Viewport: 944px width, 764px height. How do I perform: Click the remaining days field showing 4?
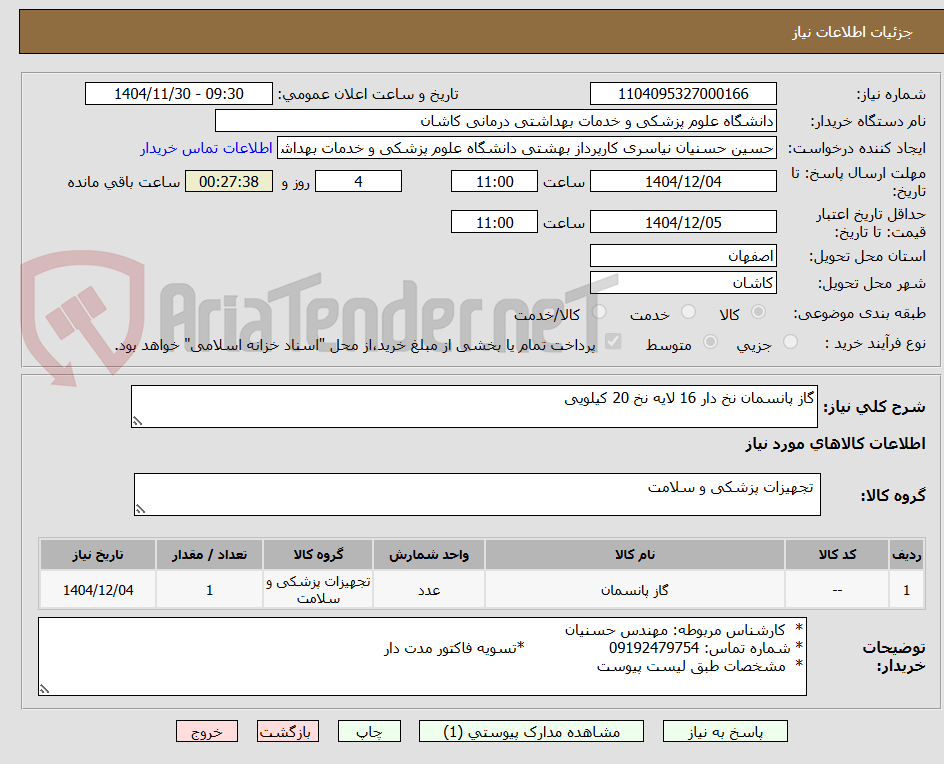coord(358,181)
